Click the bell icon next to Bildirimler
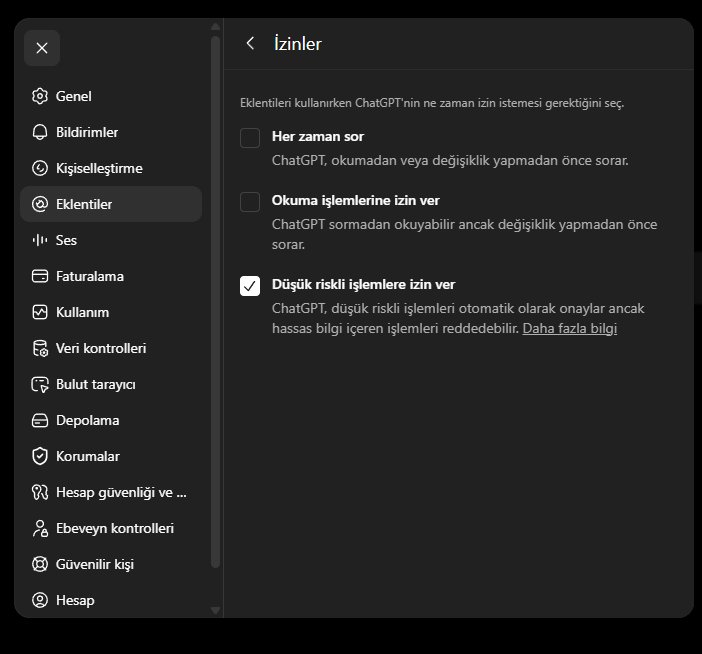 40,132
